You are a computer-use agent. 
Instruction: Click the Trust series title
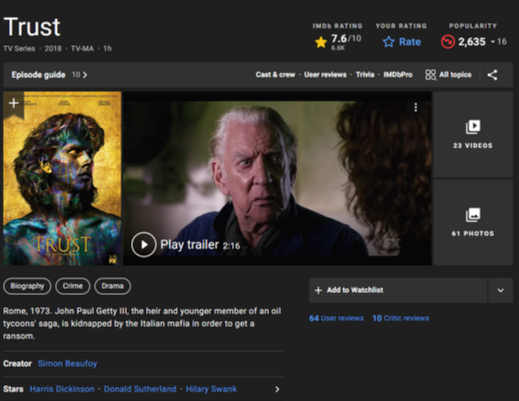click(x=32, y=27)
